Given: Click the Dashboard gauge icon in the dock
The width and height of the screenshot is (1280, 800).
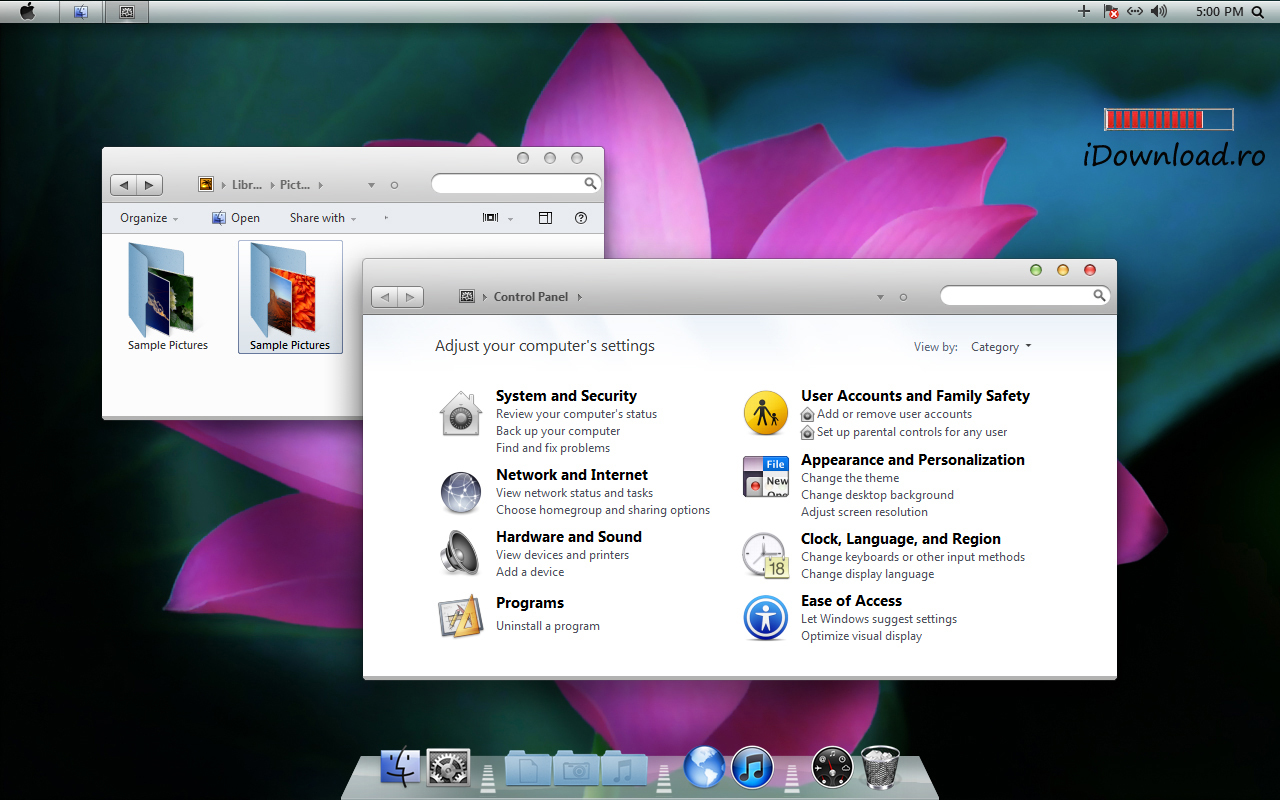Looking at the screenshot, I should [x=832, y=767].
